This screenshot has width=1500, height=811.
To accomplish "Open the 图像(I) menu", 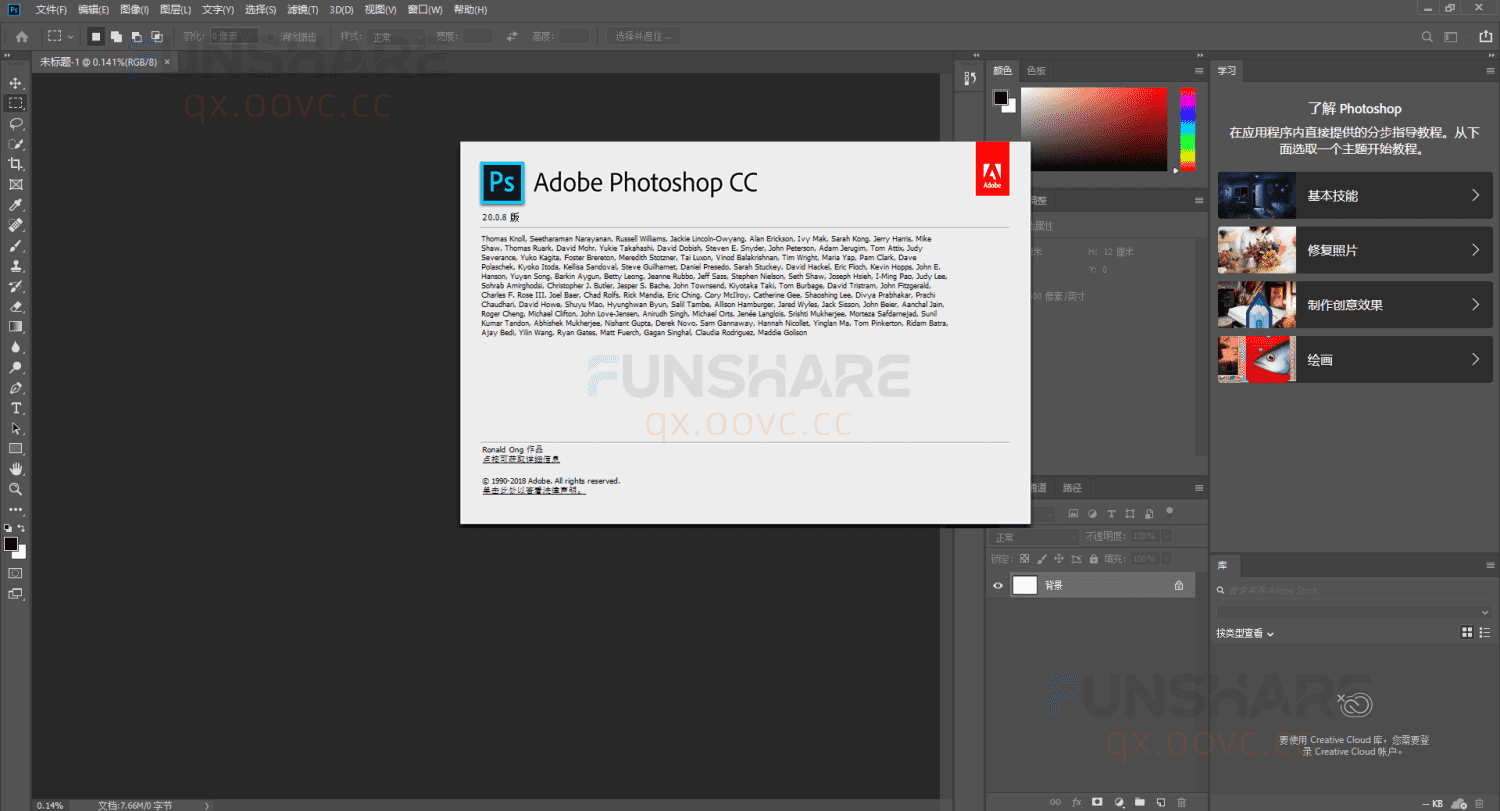I will (x=134, y=9).
